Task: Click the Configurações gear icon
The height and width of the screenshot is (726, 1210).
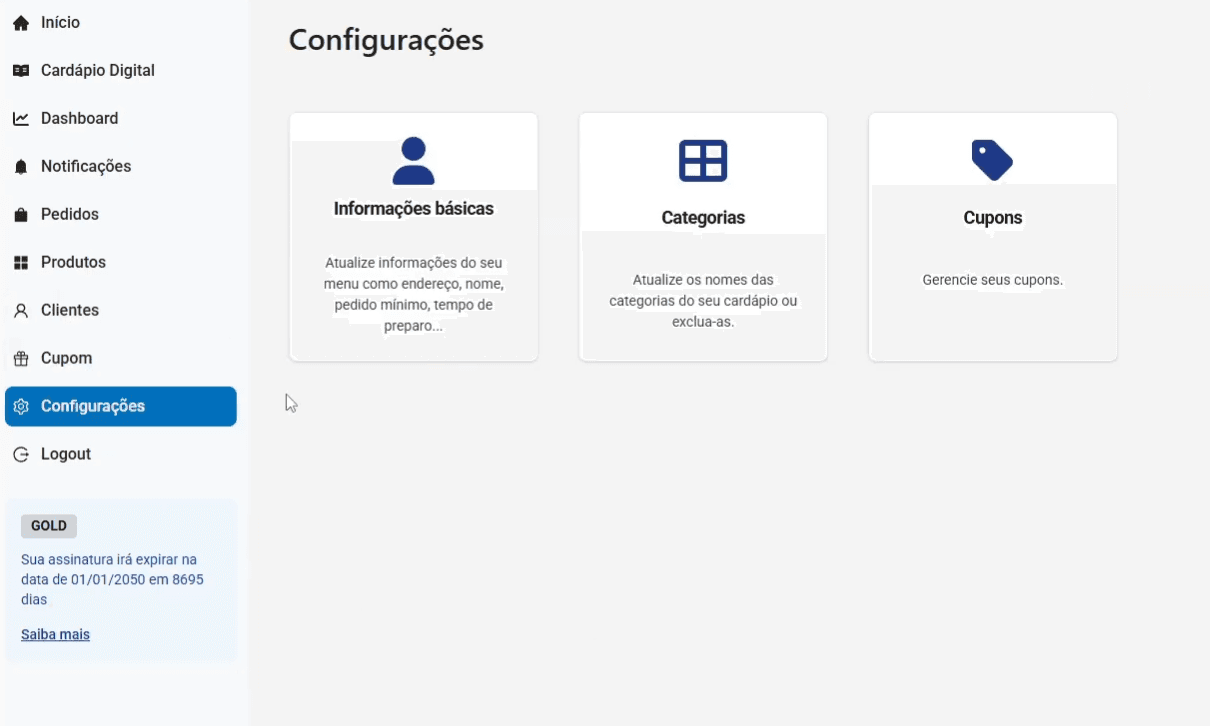Action: click(21, 407)
